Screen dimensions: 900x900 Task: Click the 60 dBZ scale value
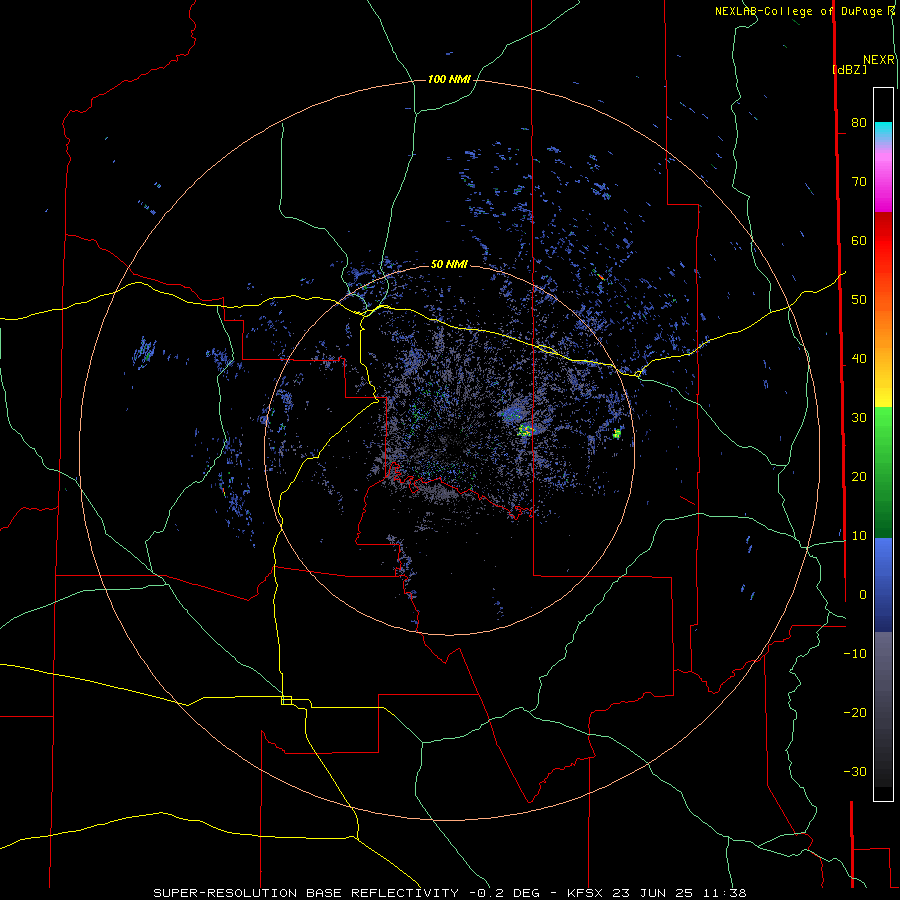[x=859, y=240]
